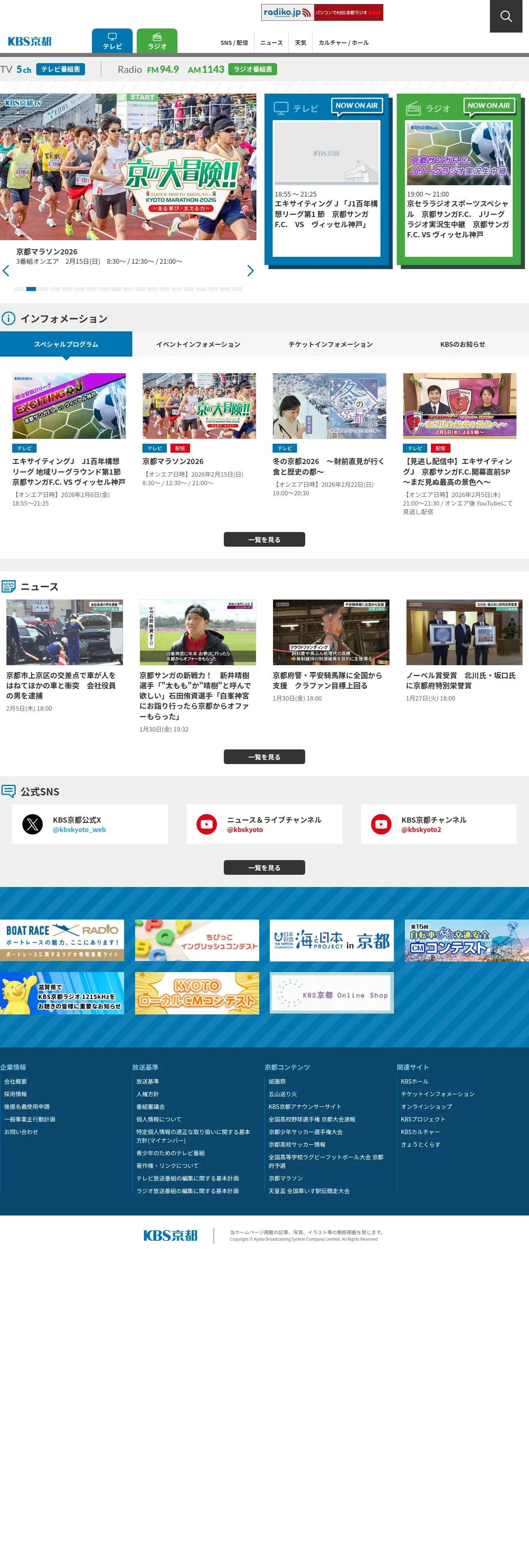The height and width of the screenshot is (1568, 529).
Task: Select the last carousel indicator dot
Action: coord(238,289)
